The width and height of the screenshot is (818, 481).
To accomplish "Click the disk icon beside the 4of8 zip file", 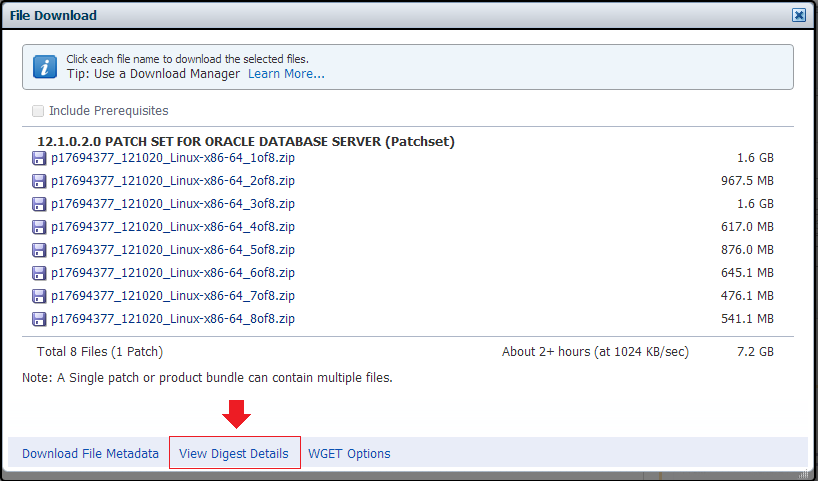I will (40, 227).
